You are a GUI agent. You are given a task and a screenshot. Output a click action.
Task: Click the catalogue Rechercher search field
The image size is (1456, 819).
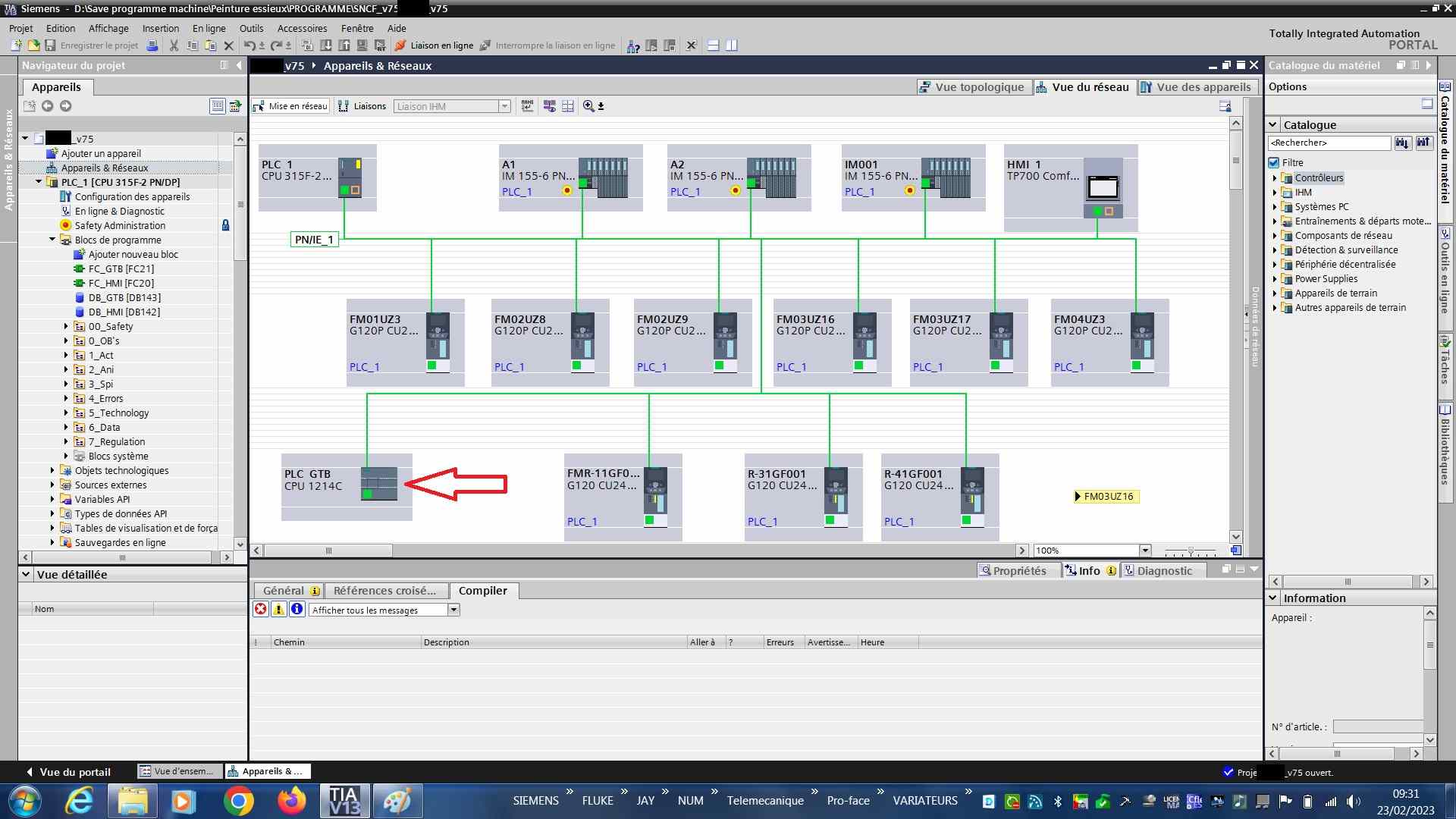(1329, 143)
